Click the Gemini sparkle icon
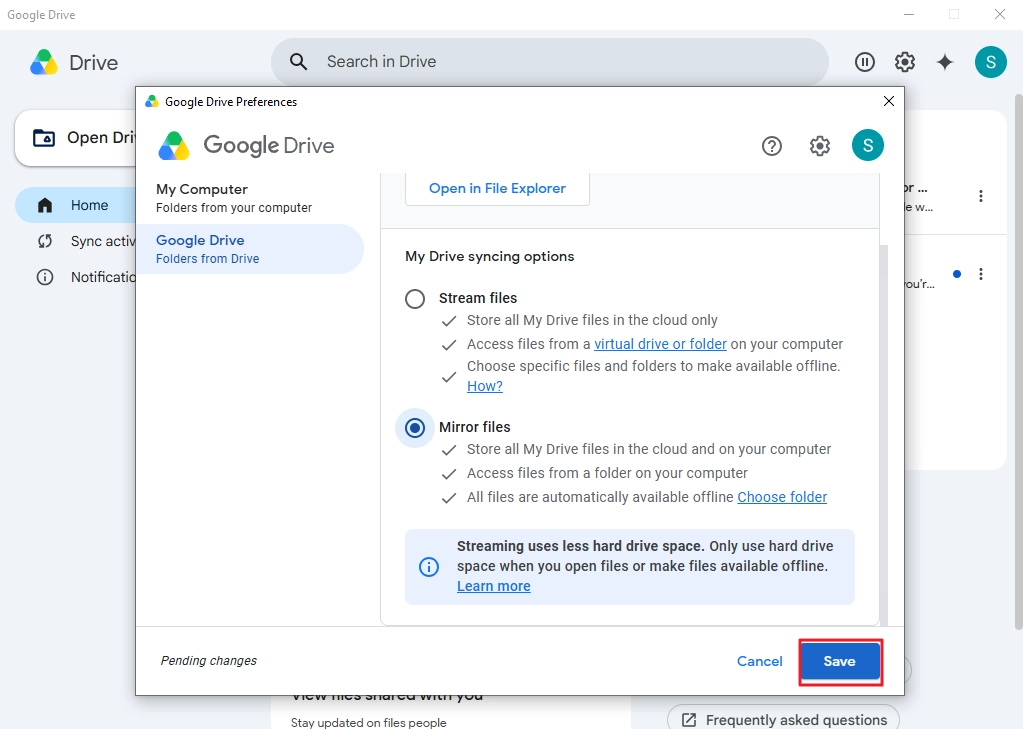This screenshot has width=1023, height=729. [x=945, y=62]
